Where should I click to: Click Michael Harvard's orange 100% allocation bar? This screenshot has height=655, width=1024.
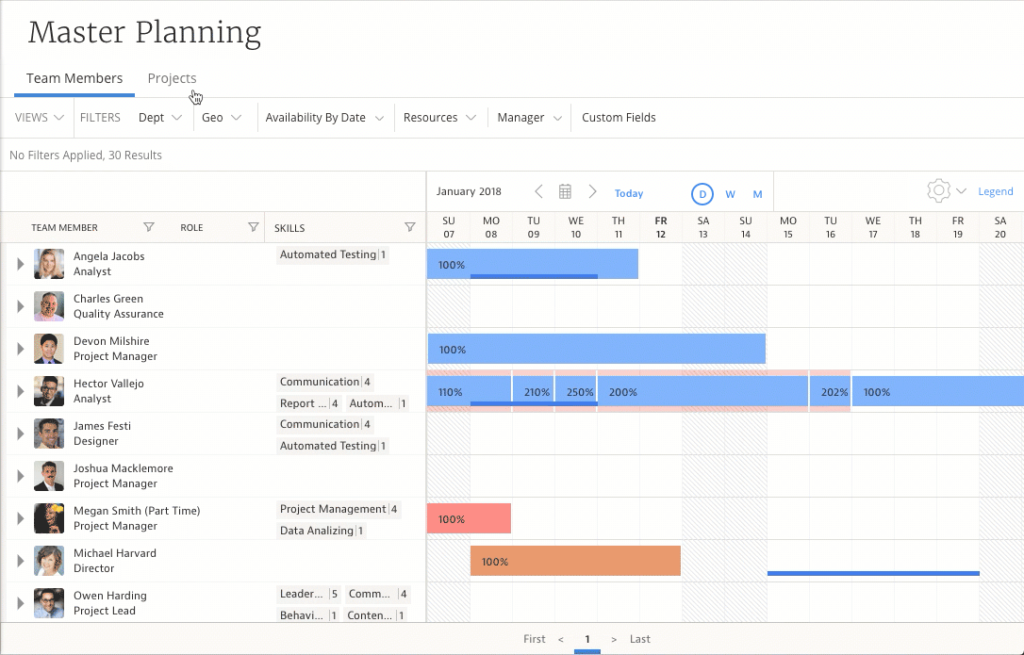coord(575,562)
